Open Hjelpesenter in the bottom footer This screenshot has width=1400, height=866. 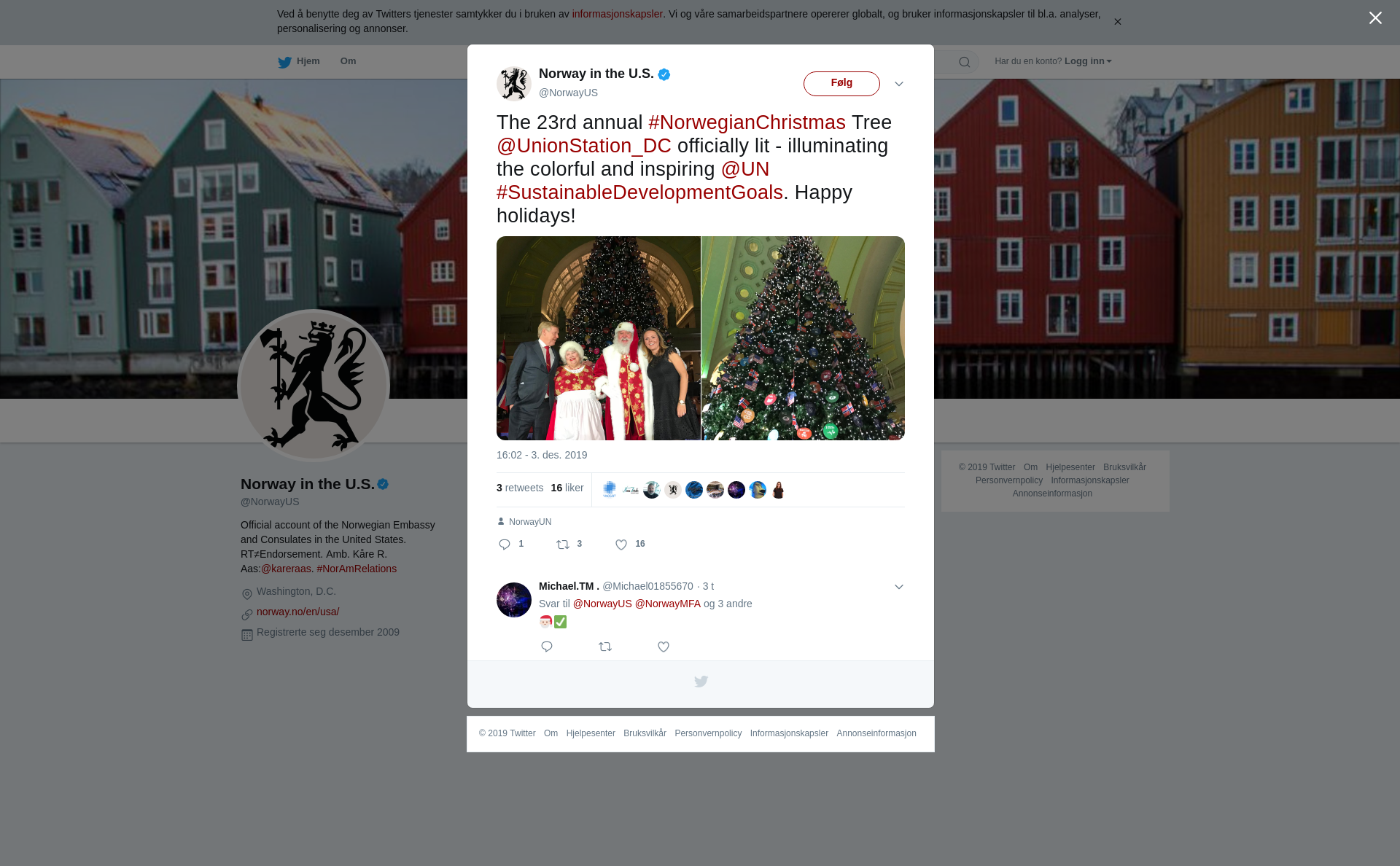[591, 733]
